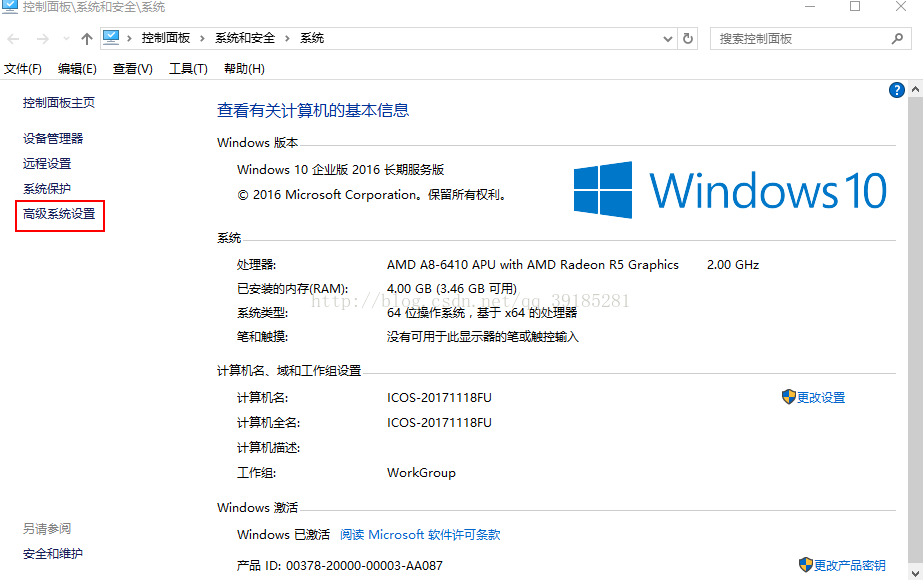The width and height of the screenshot is (923, 580).
Task: Click the computer icon in address bar
Action: 111,38
